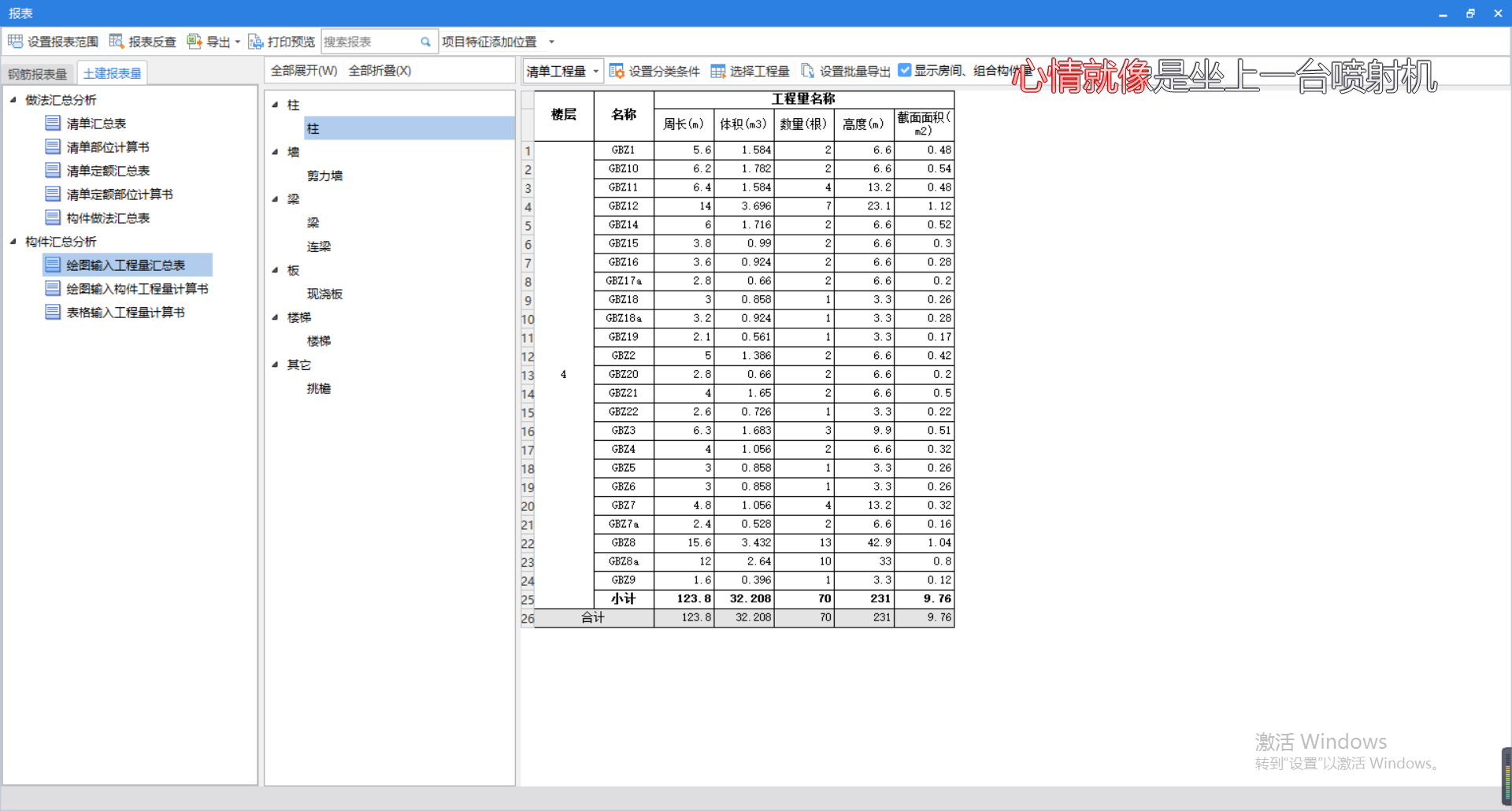Click the 清单定额汇总表 report icon
This screenshot has width=1512, height=811.
tap(53, 170)
